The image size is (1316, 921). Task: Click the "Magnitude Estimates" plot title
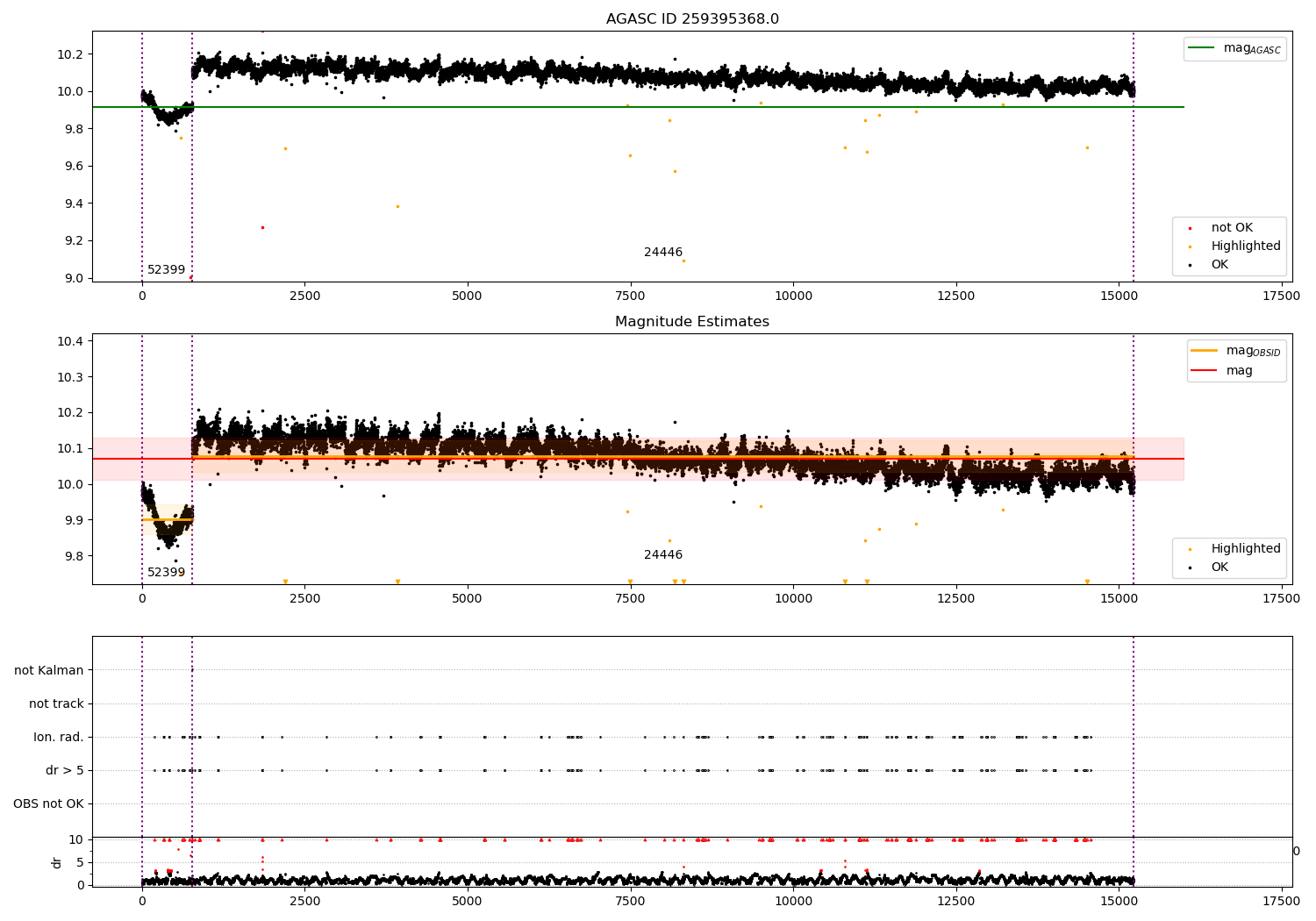tap(692, 322)
